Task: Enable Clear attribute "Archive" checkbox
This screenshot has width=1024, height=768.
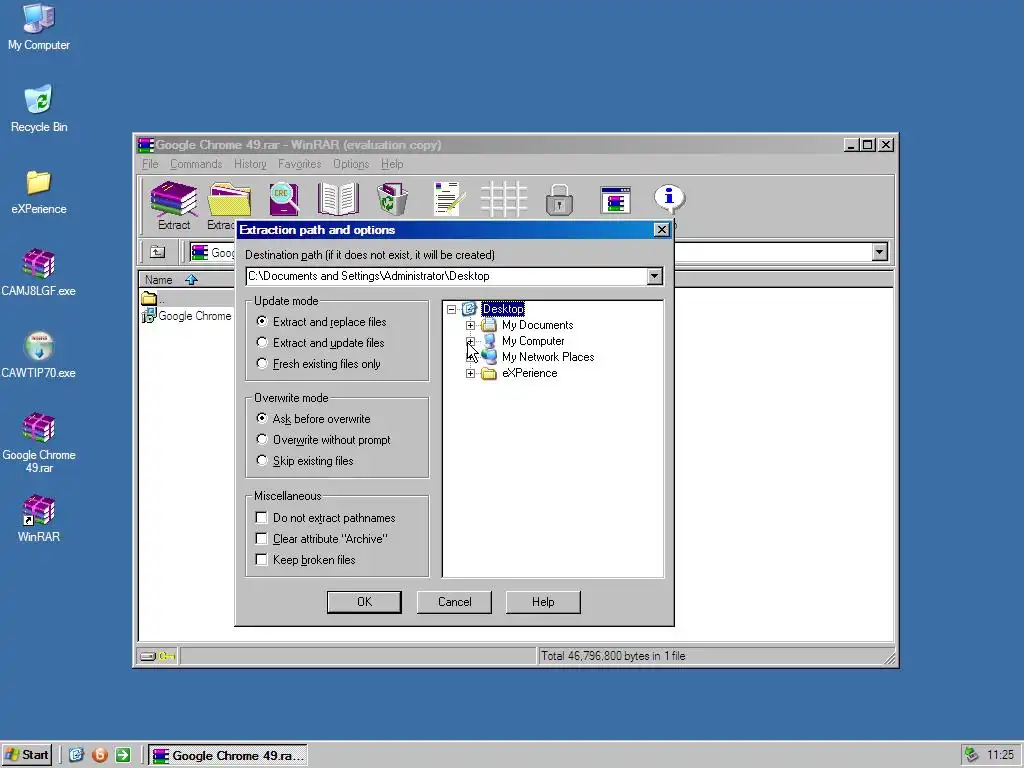Action: [262, 539]
